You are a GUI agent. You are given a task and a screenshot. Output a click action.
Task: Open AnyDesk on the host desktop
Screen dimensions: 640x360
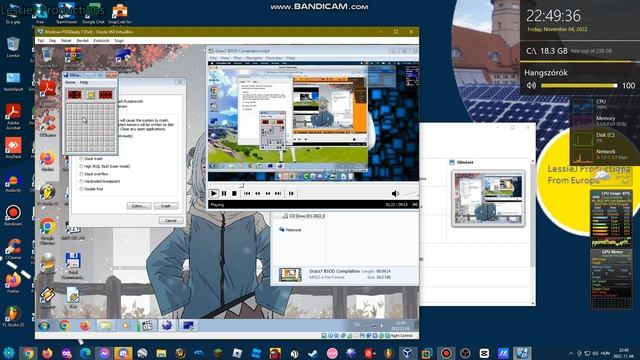pyautogui.click(x=13, y=148)
